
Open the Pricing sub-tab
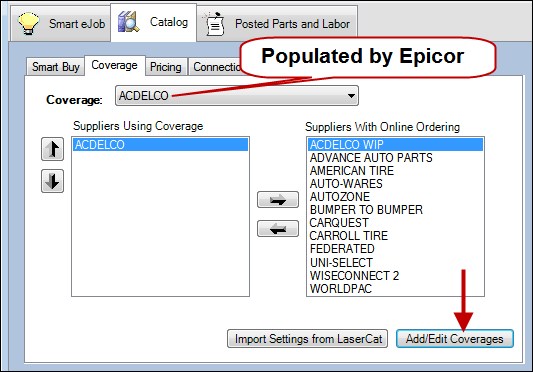coord(166,67)
